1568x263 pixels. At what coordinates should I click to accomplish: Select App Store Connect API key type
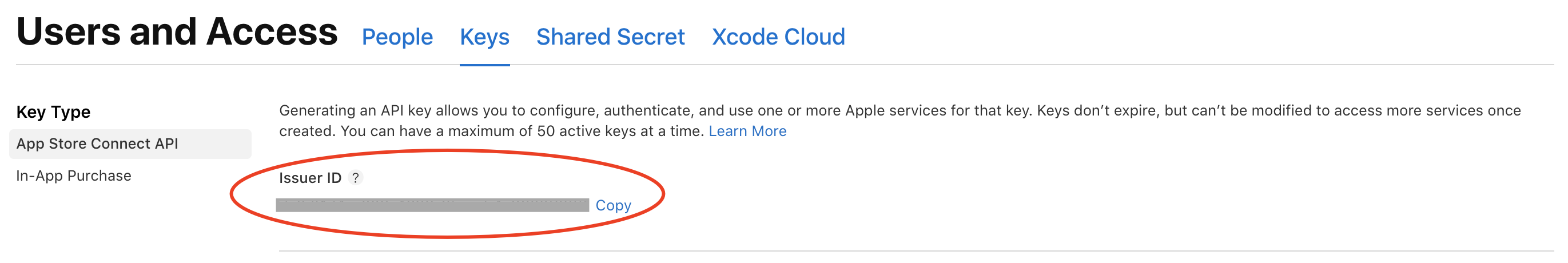point(130,144)
